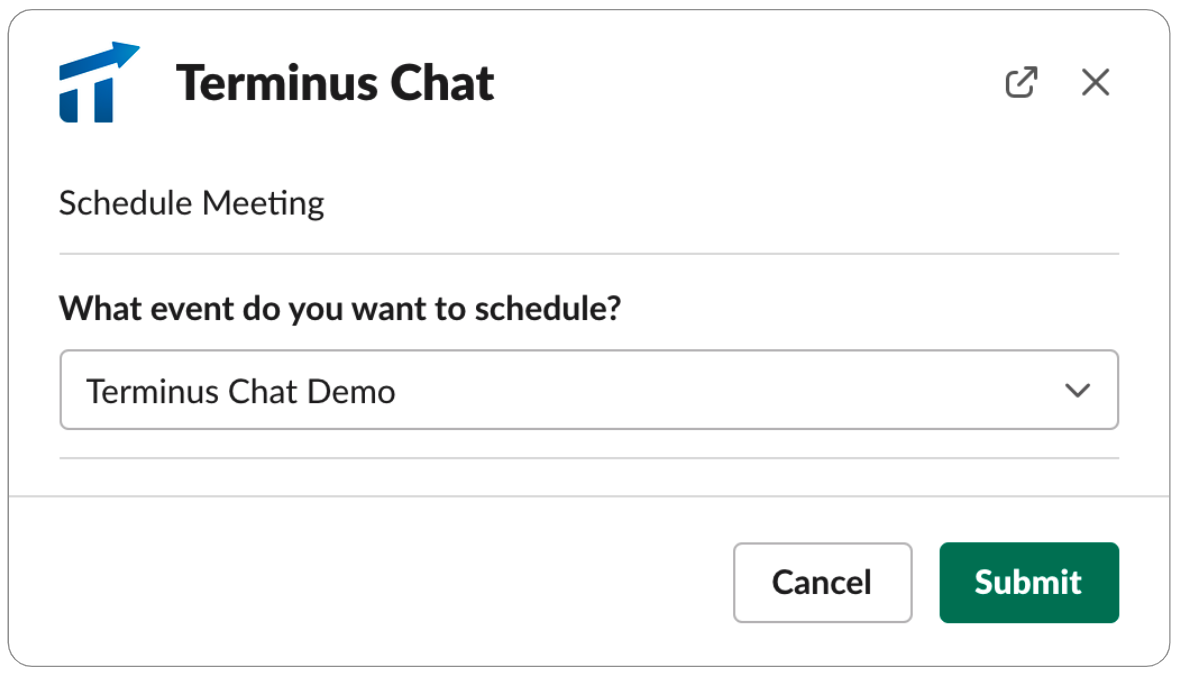Open the modal in a new window
Screen dimensions: 1191x684
pos(1021,82)
